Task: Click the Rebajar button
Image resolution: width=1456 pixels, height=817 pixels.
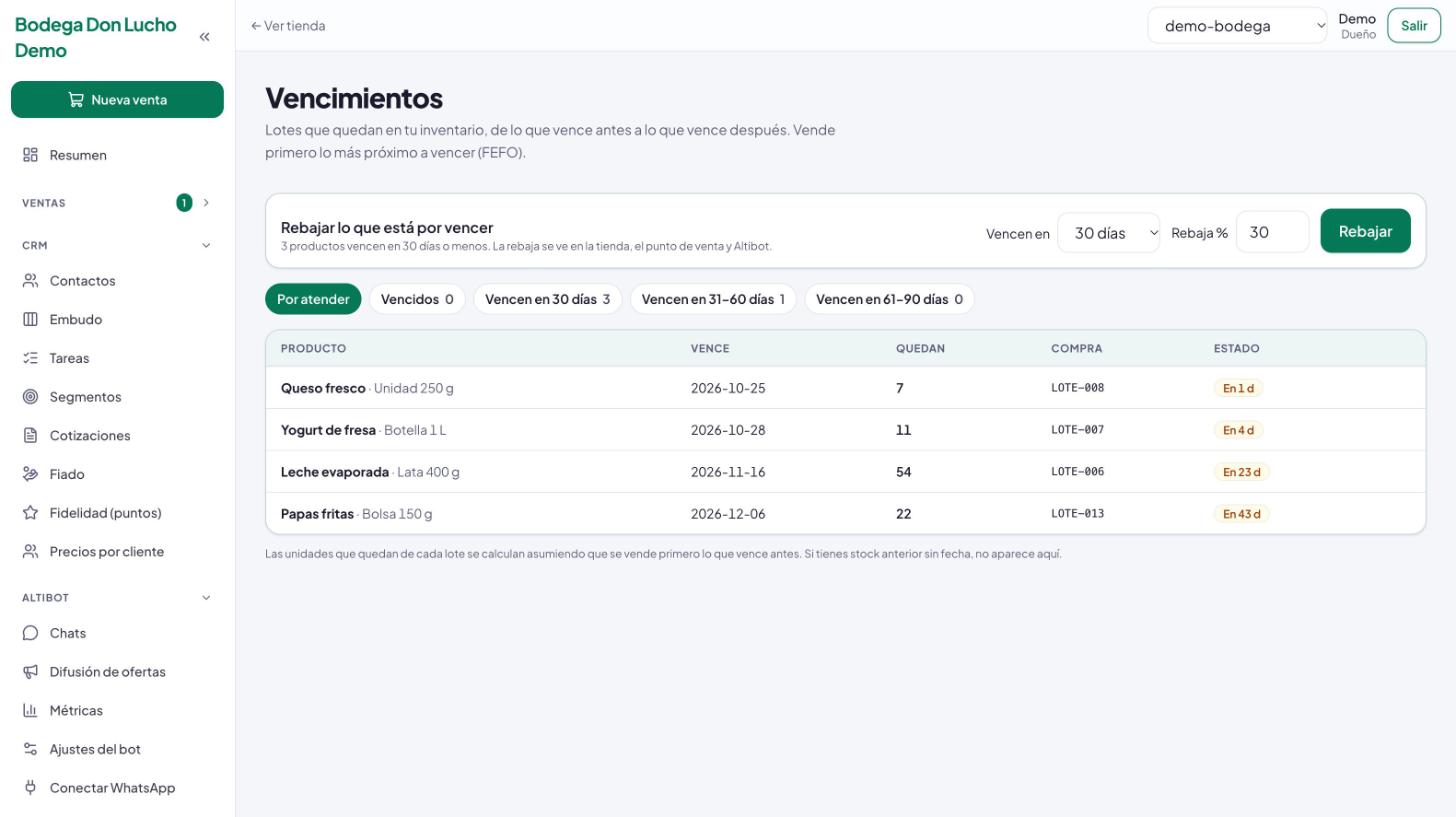Action: [1365, 231]
